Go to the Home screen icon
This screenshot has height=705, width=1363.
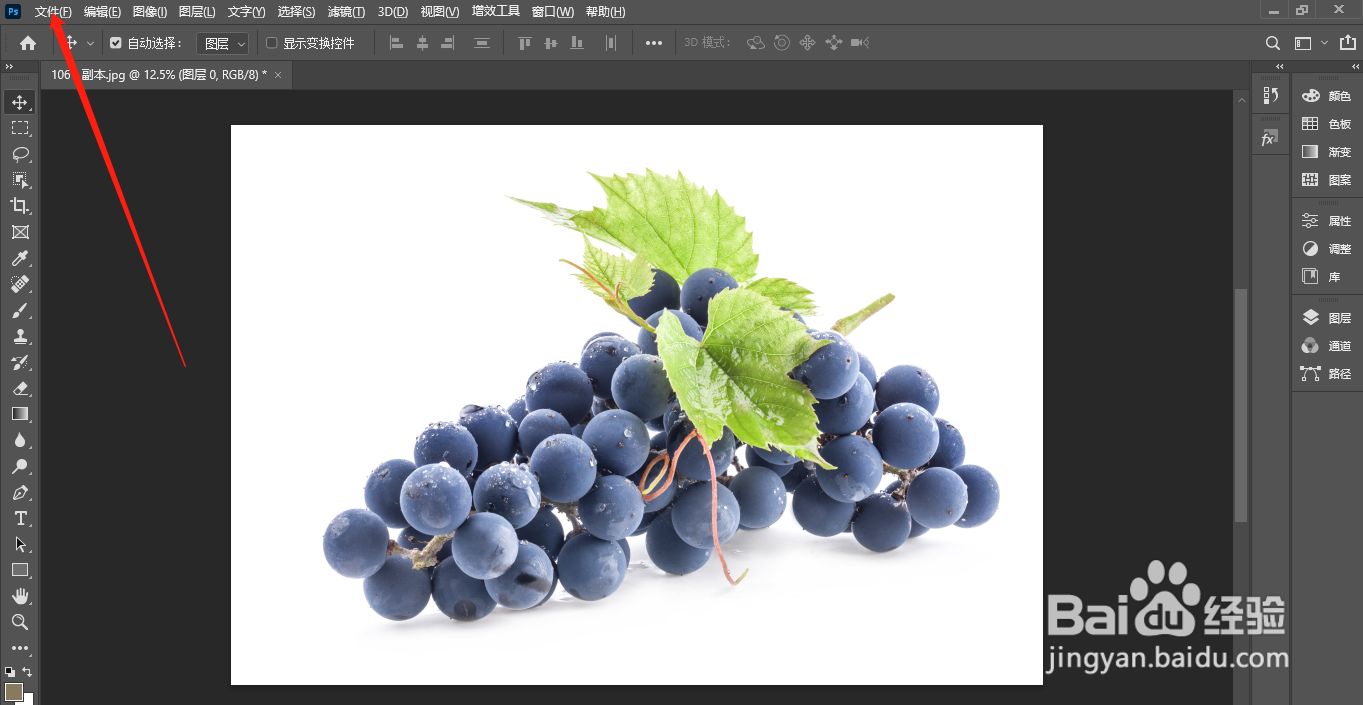coord(28,43)
